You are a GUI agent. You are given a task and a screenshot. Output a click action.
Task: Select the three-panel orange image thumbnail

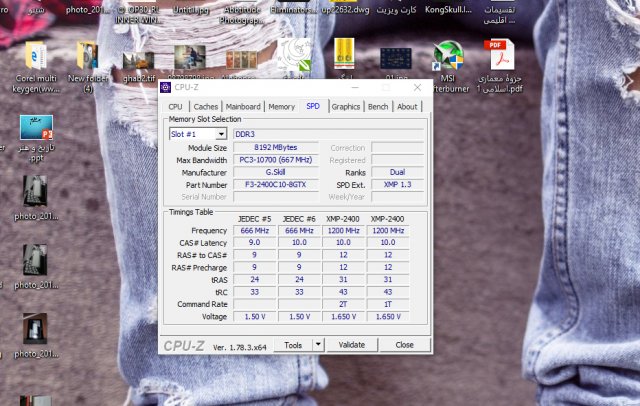coord(242,60)
